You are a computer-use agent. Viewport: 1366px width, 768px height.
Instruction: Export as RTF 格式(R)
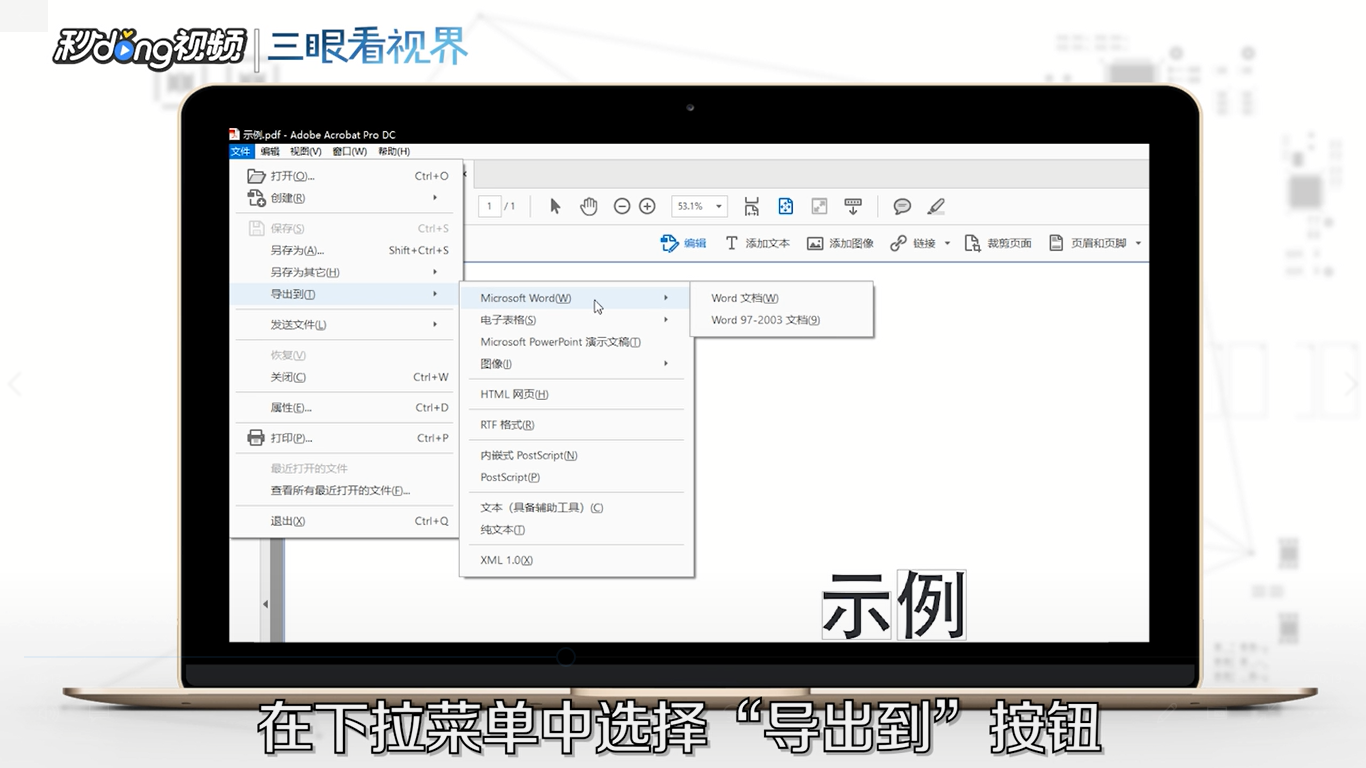click(577, 425)
